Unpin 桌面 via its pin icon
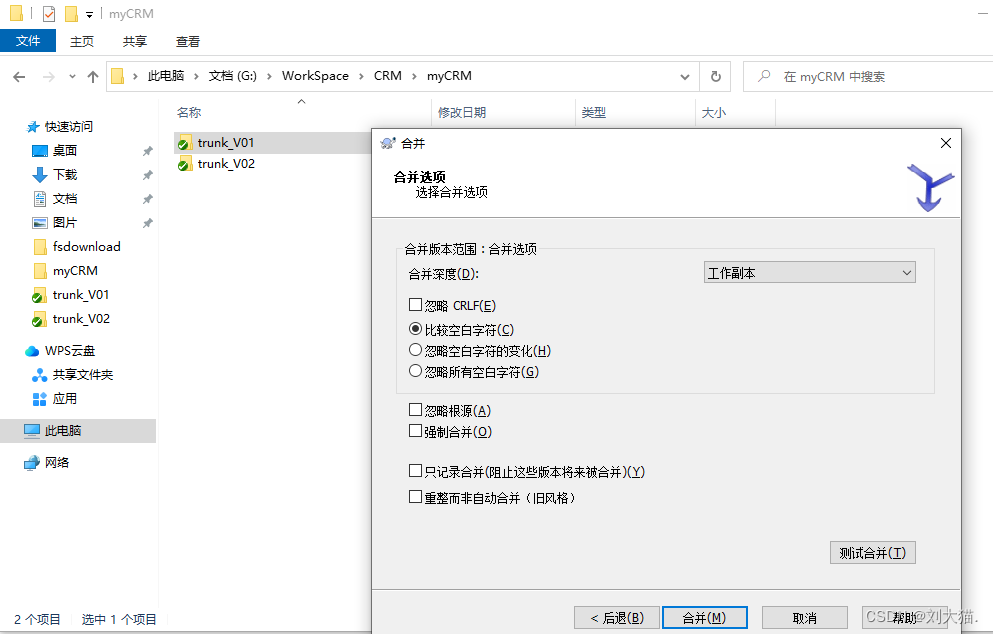993x634 pixels. (148, 151)
